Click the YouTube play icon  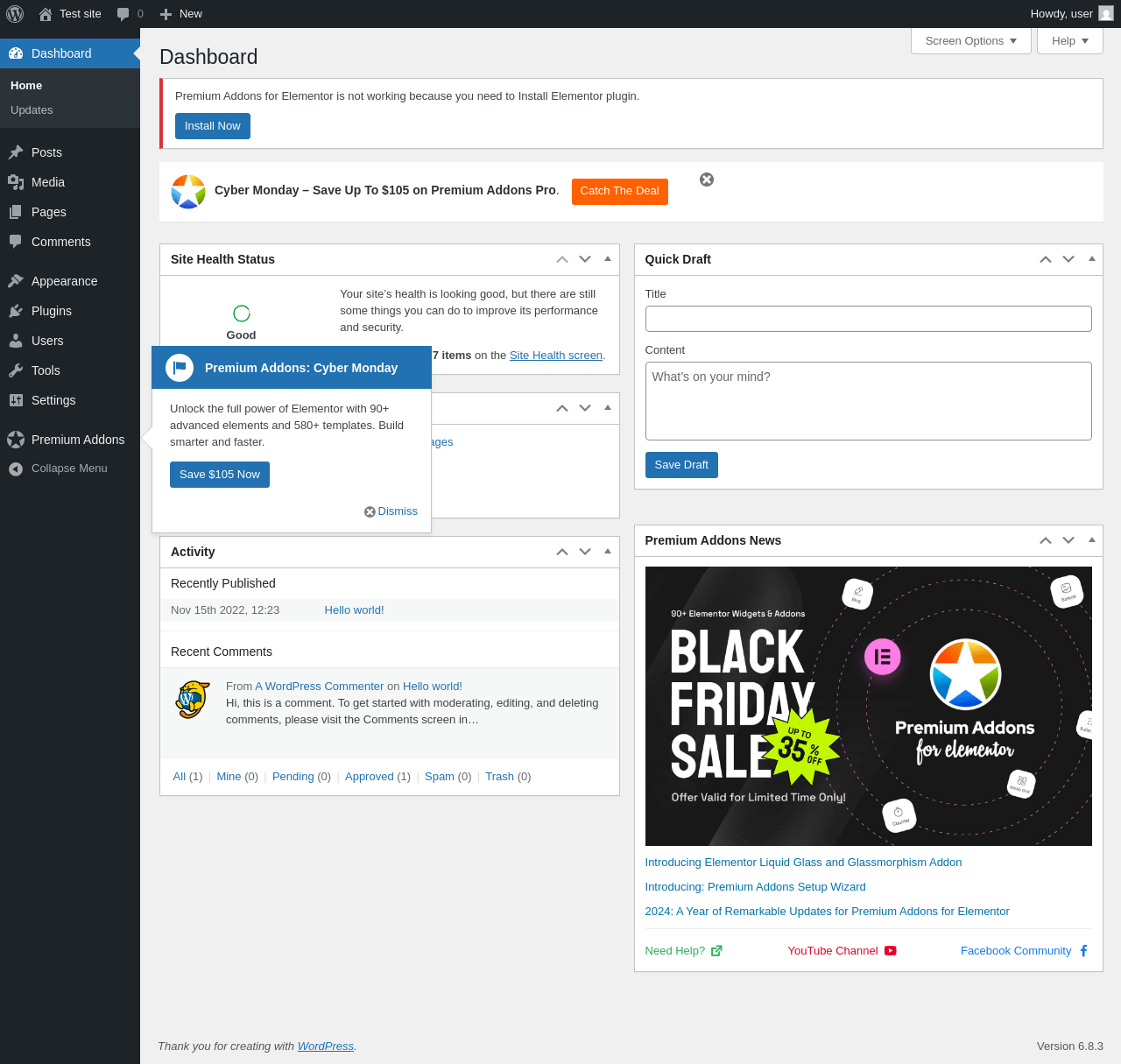(891, 951)
